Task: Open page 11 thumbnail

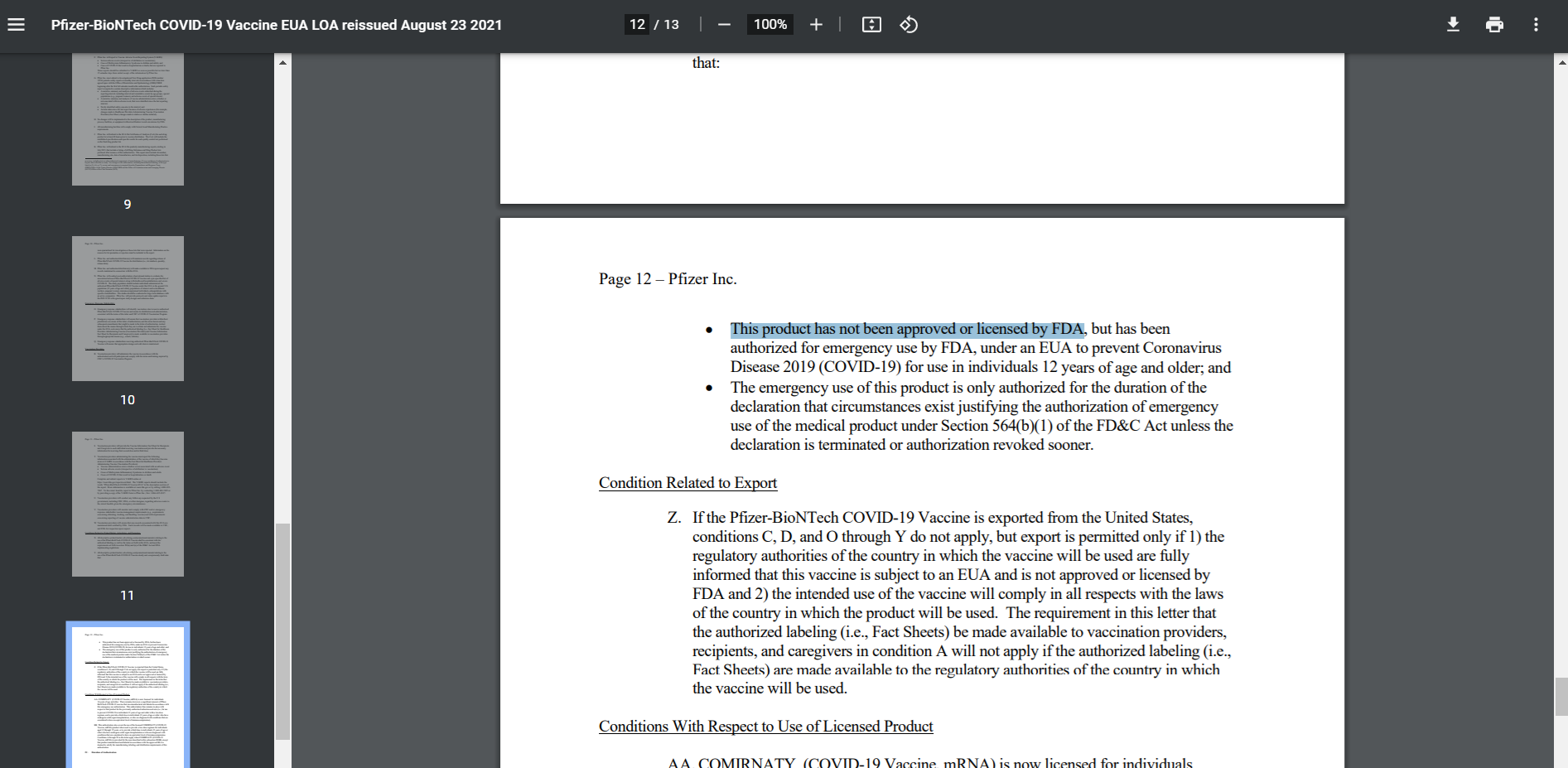Action: point(128,504)
